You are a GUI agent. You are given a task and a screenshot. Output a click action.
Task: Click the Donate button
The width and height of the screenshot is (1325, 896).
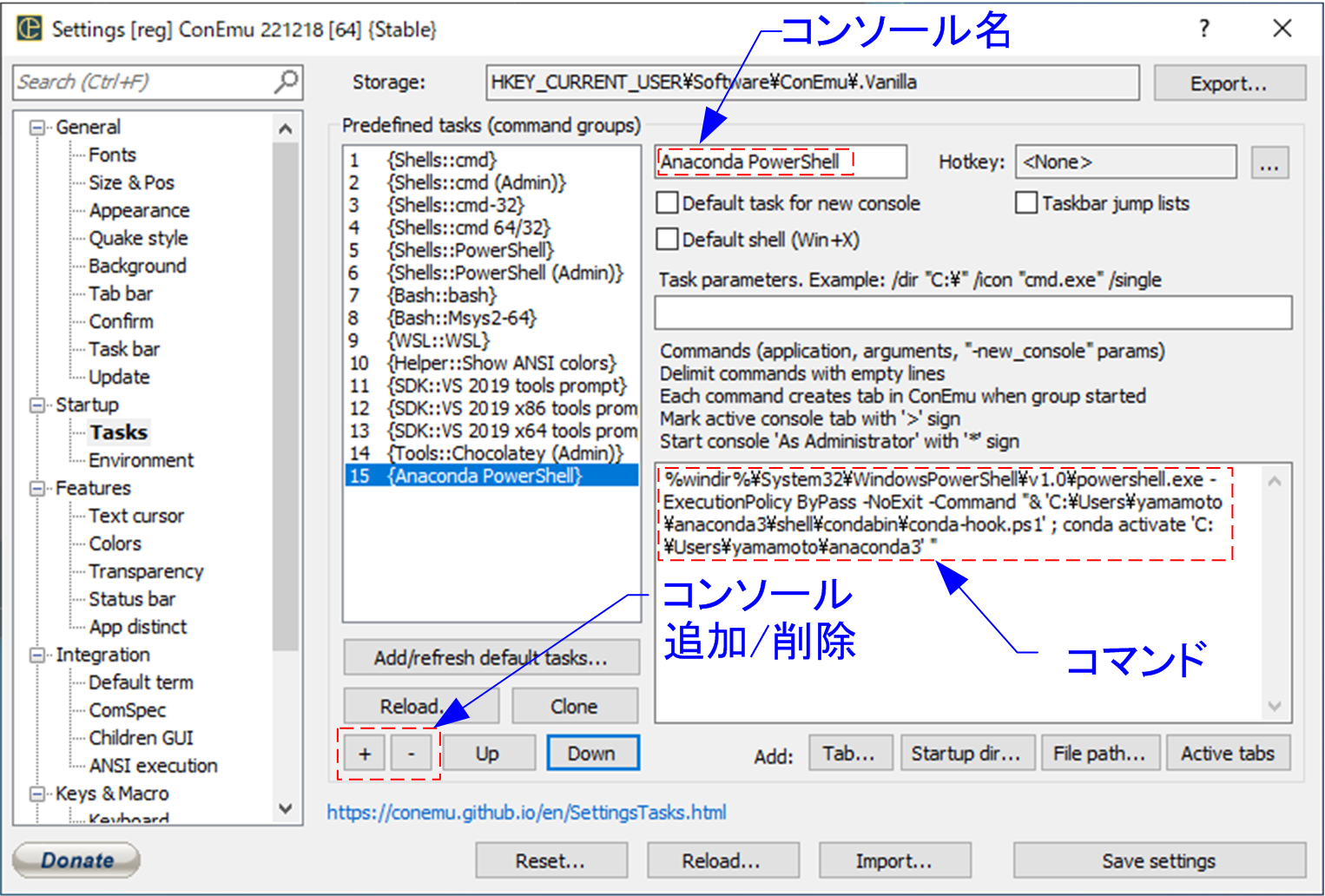click(76, 860)
